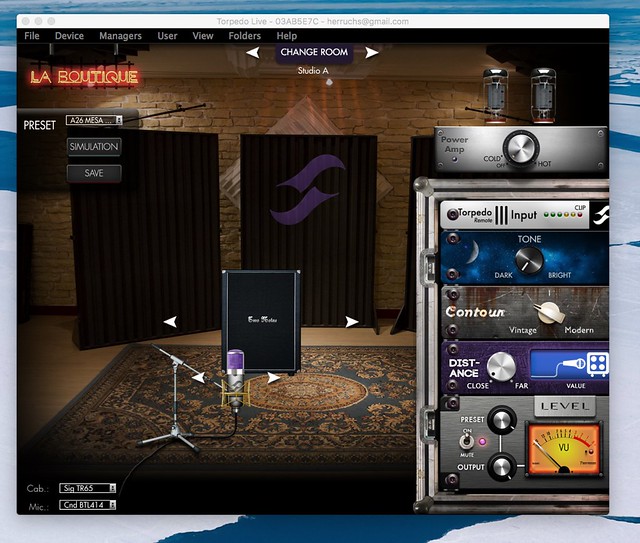The width and height of the screenshot is (640, 543).
Task: Select next cabinet arrow right of speaker
Action: point(352,322)
